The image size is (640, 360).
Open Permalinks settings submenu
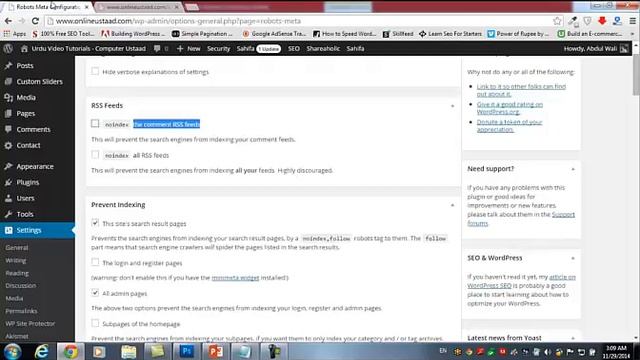pyautogui.click(x=21, y=311)
